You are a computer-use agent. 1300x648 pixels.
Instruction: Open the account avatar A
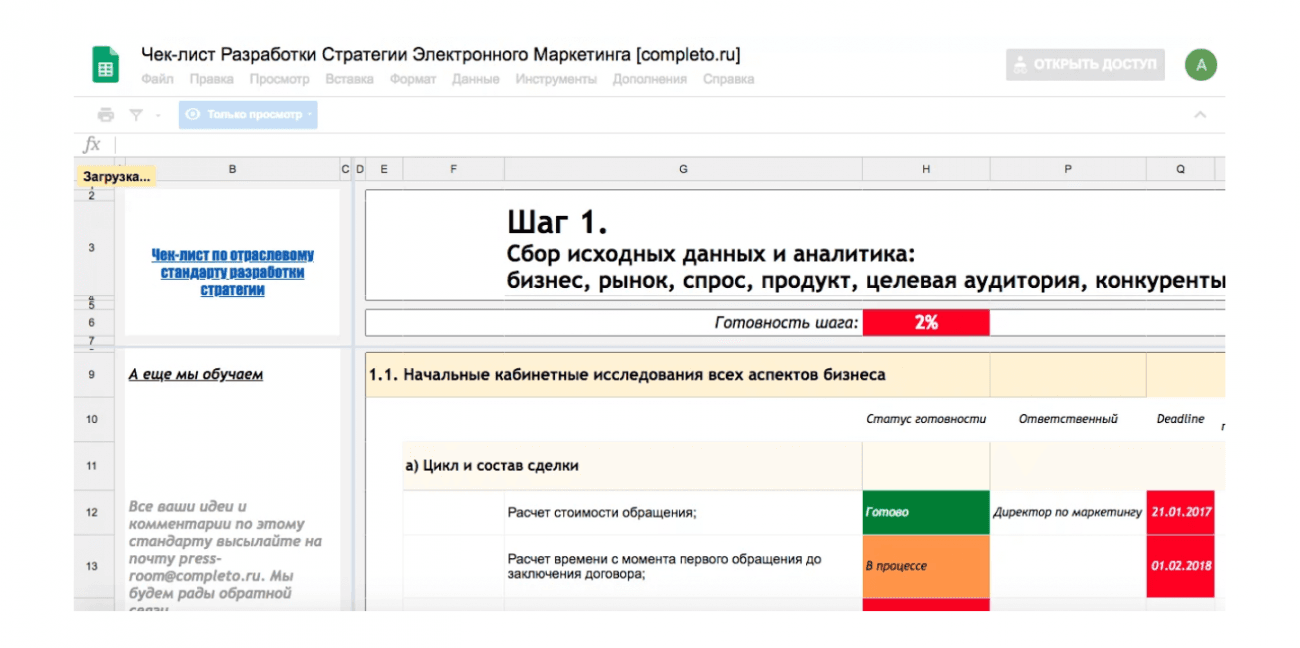tap(1201, 65)
